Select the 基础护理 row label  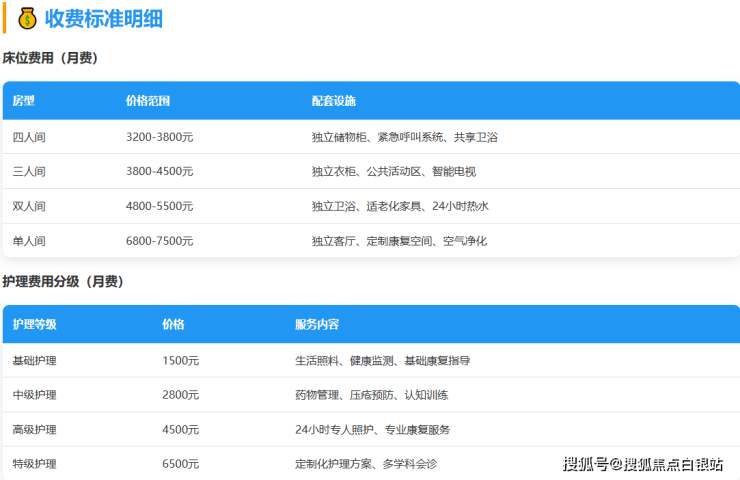(35, 360)
